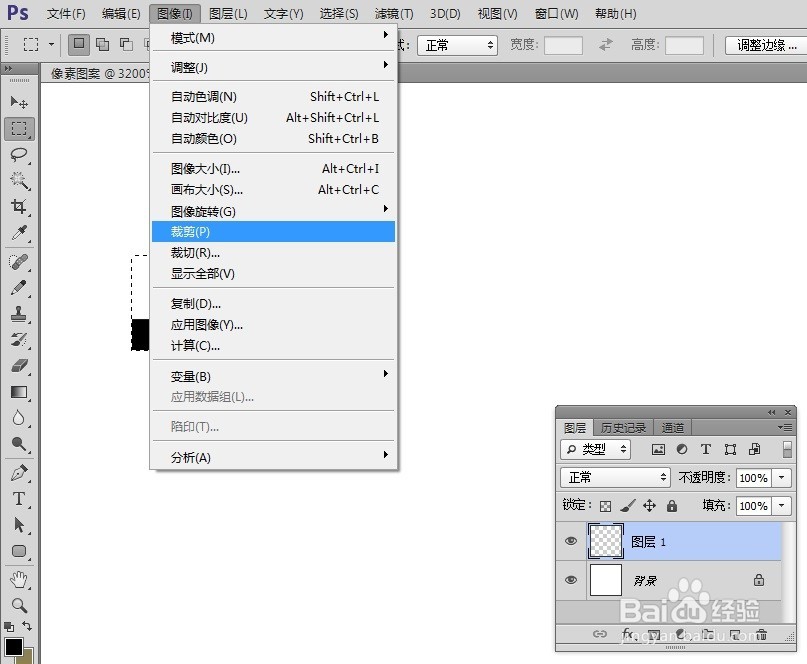The width and height of the screenshot is (807, 664).
Task: Hide 图层 1 with its eye icon
Action: coord(571,541)
